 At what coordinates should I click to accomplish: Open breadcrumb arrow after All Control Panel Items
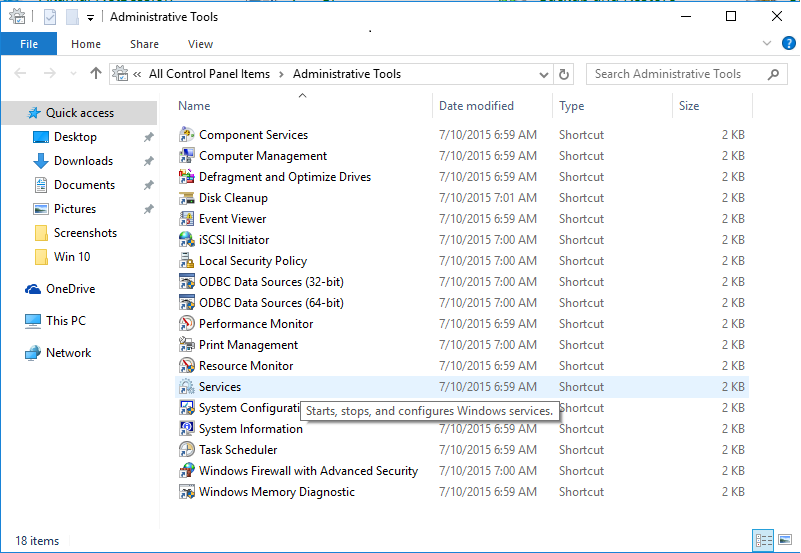coord(281,74)
